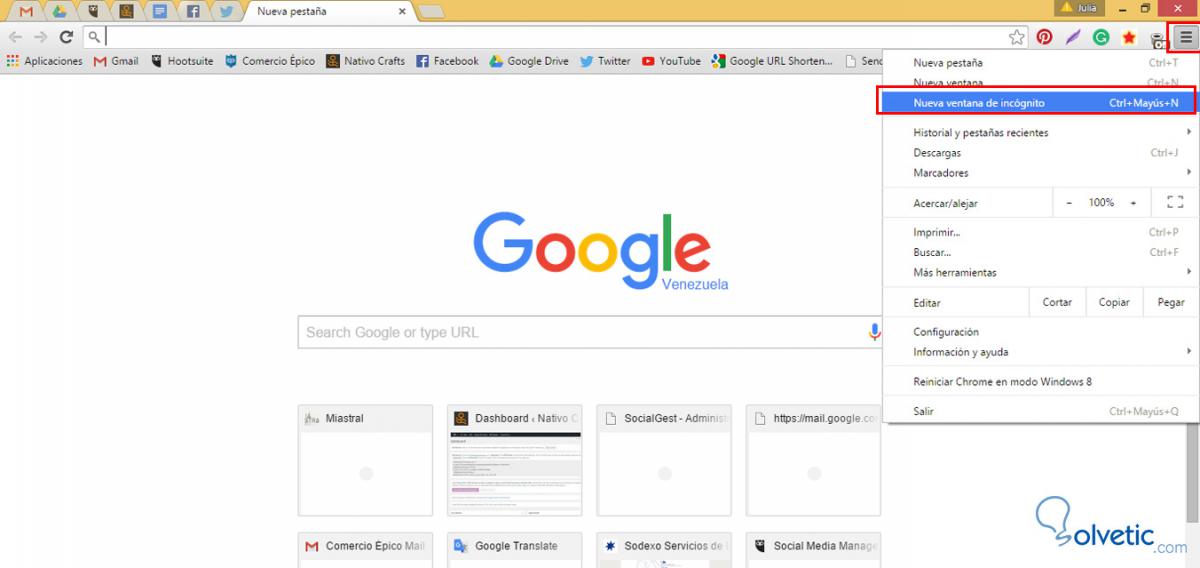Enter full screen mode from menu
Viewport: 1200px width, 568px height.
click(x=1175, y=203)
